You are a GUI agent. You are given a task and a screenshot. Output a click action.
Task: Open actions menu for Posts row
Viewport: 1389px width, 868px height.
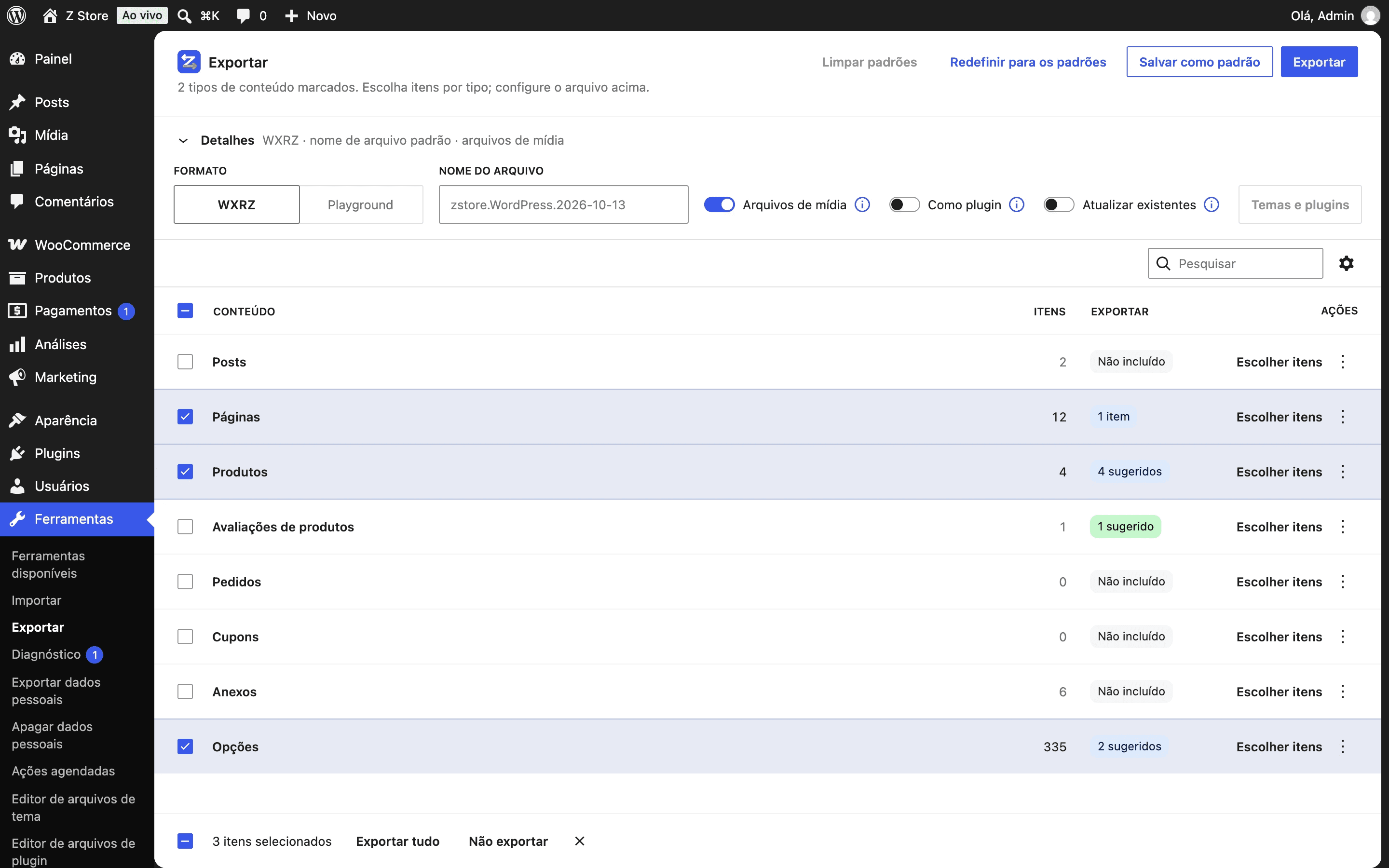coord(1343,362)
